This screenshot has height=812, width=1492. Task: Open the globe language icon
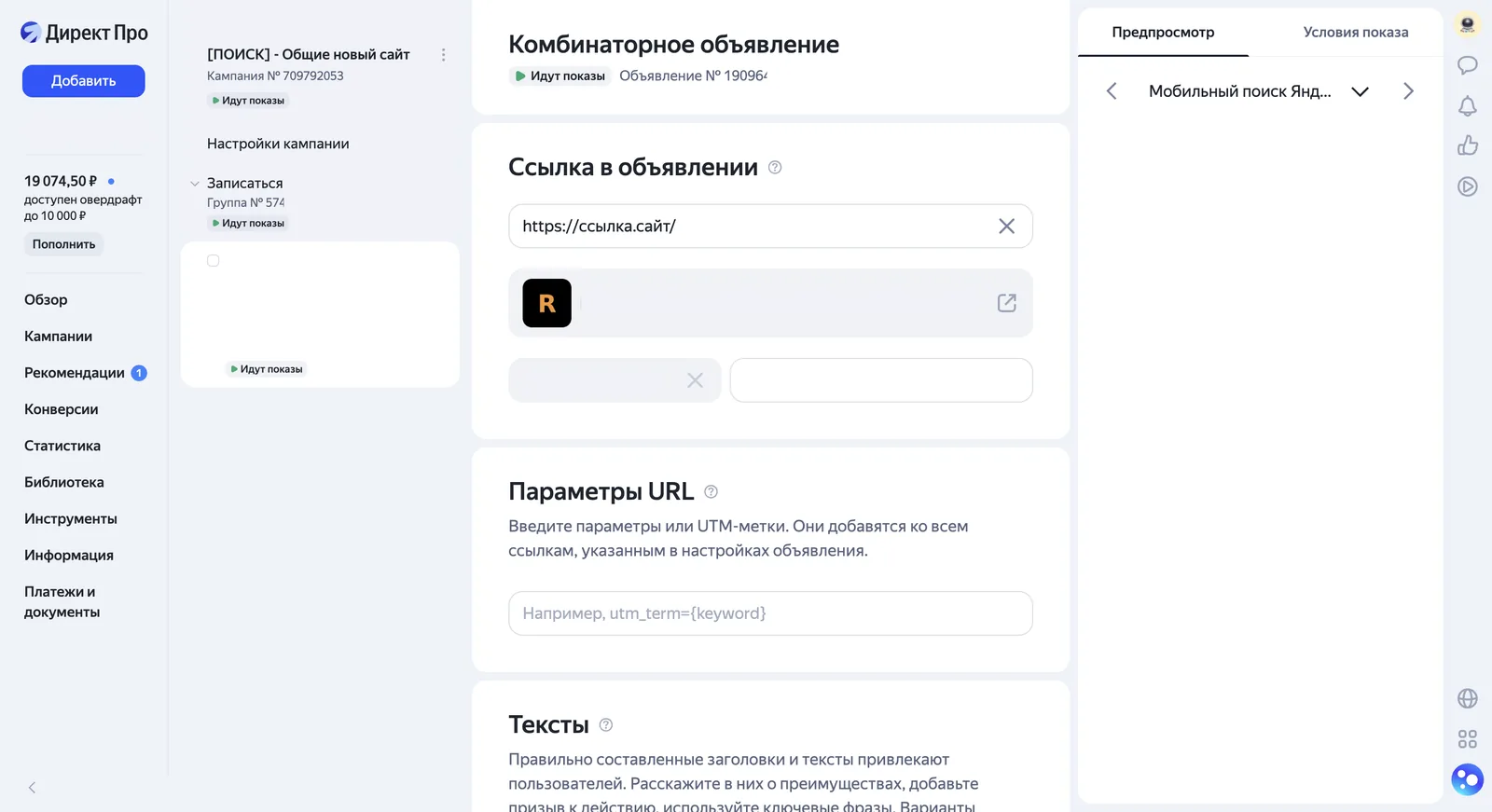click(1468, 698)
